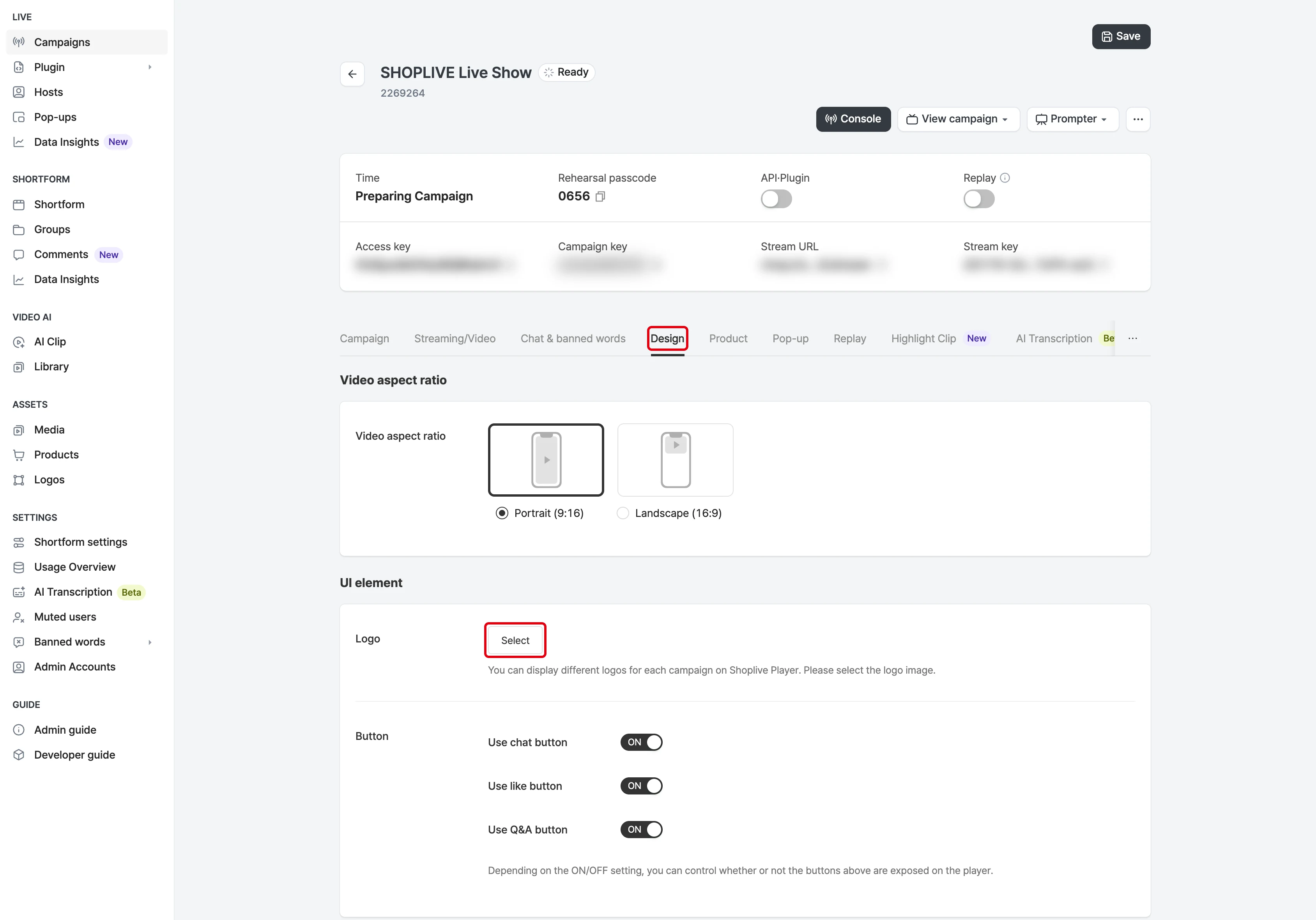Screen dimensions: 1316x920
Task: Open the View campaign dropdown
Action: point(958,119)
